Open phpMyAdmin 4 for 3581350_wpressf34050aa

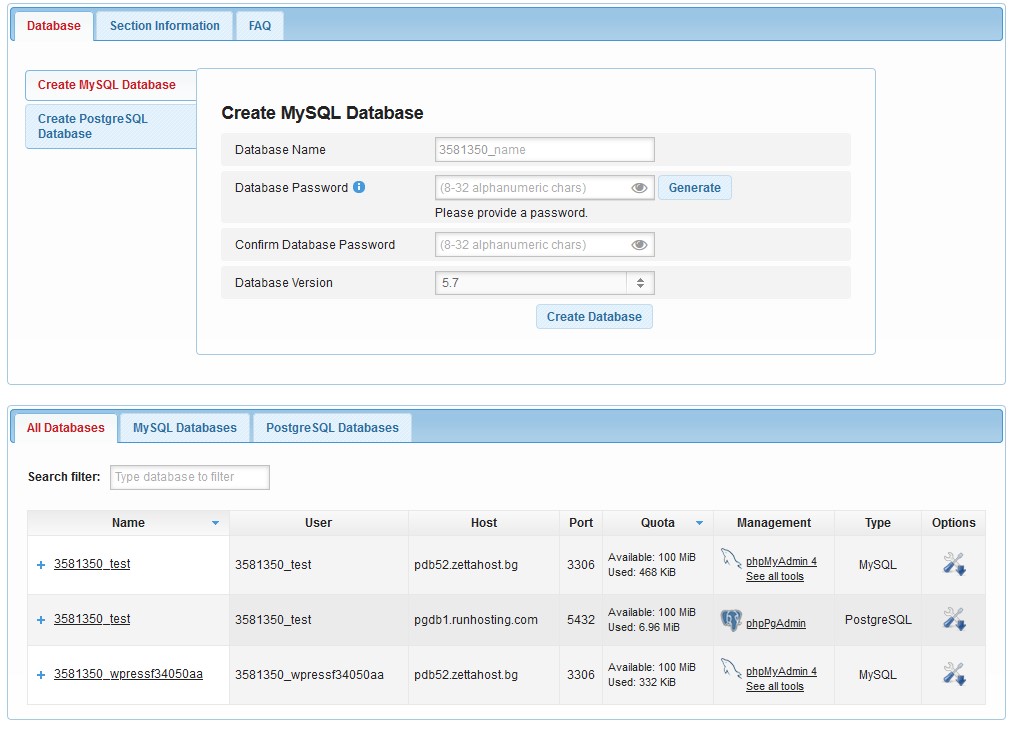[781, 672]
